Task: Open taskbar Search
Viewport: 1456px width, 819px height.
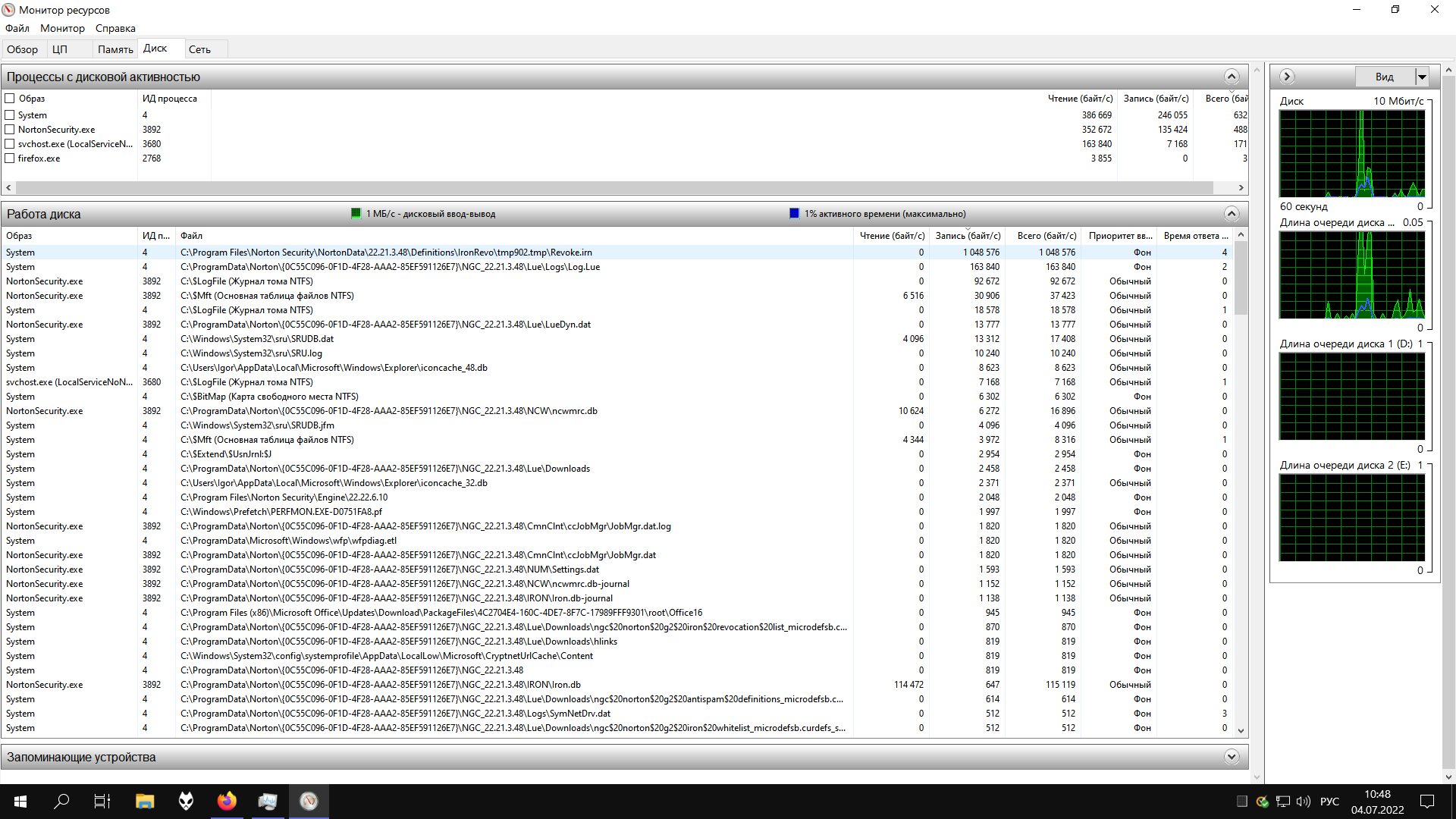Action: [x=61, y=801]
